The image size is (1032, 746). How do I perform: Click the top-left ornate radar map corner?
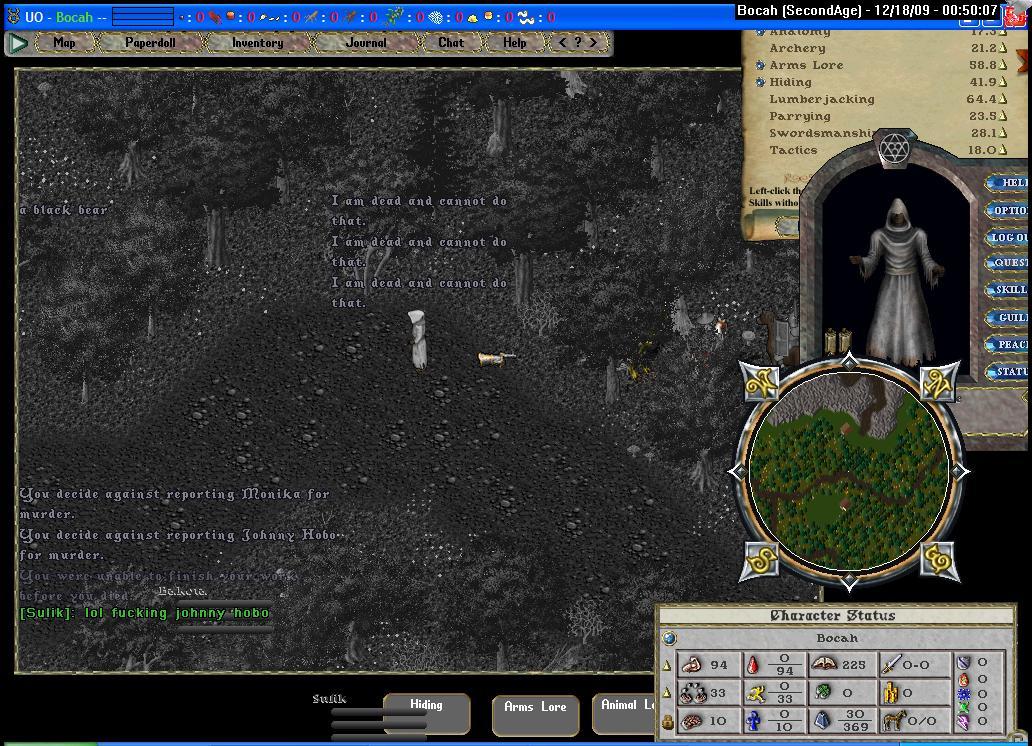click(x=760, y=380)
